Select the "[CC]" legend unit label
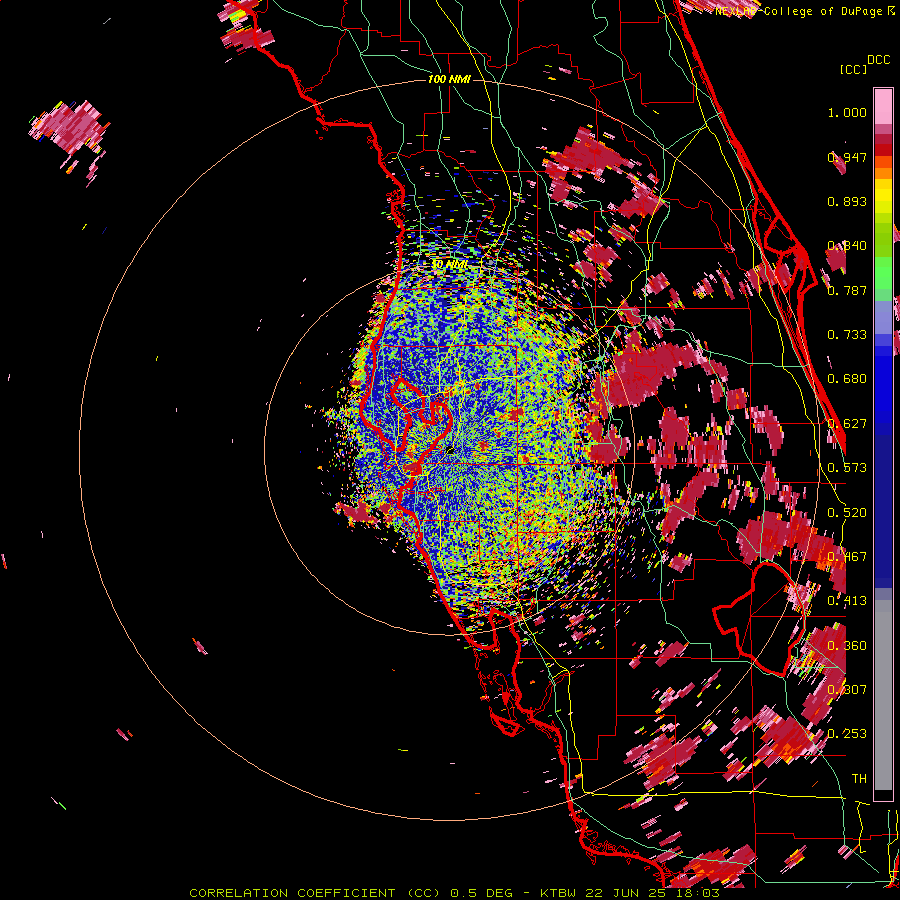Image resolution: width=900 pixels, height=900 pixels. 853,69
